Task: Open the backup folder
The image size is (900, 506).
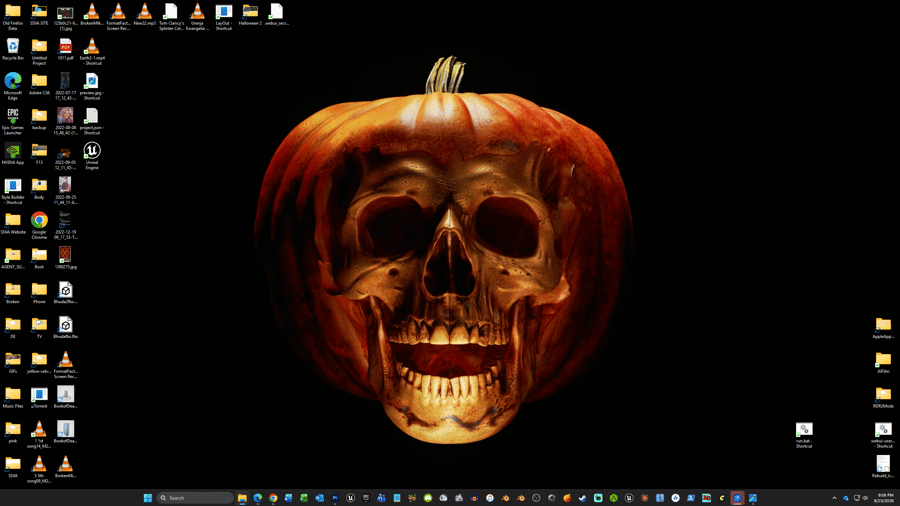Action: (39, 119)
